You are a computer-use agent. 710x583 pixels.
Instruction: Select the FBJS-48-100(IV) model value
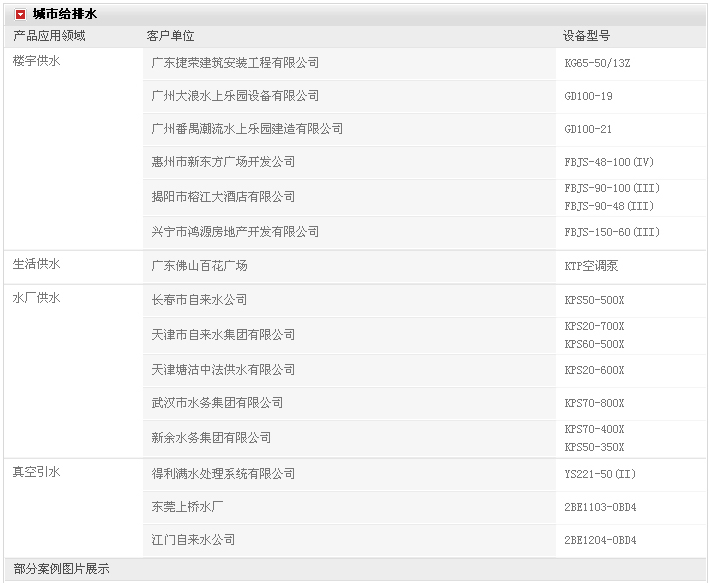tap(609, 162)
